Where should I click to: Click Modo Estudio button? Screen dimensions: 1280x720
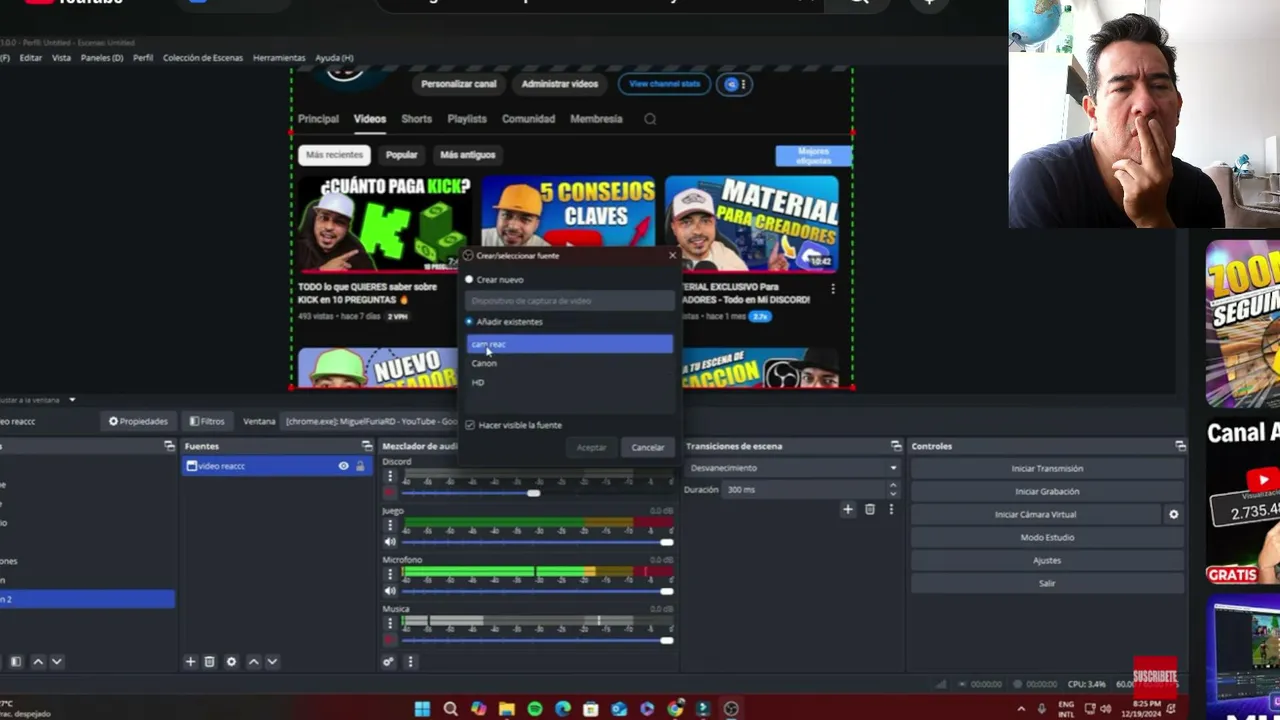(1047, 537)
